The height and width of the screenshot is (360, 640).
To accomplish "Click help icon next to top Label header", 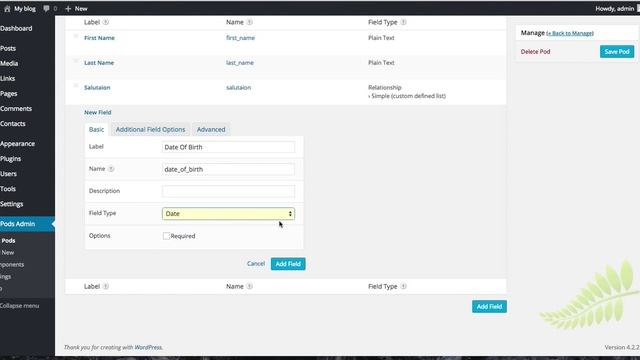I will click(x=106, y=22).
